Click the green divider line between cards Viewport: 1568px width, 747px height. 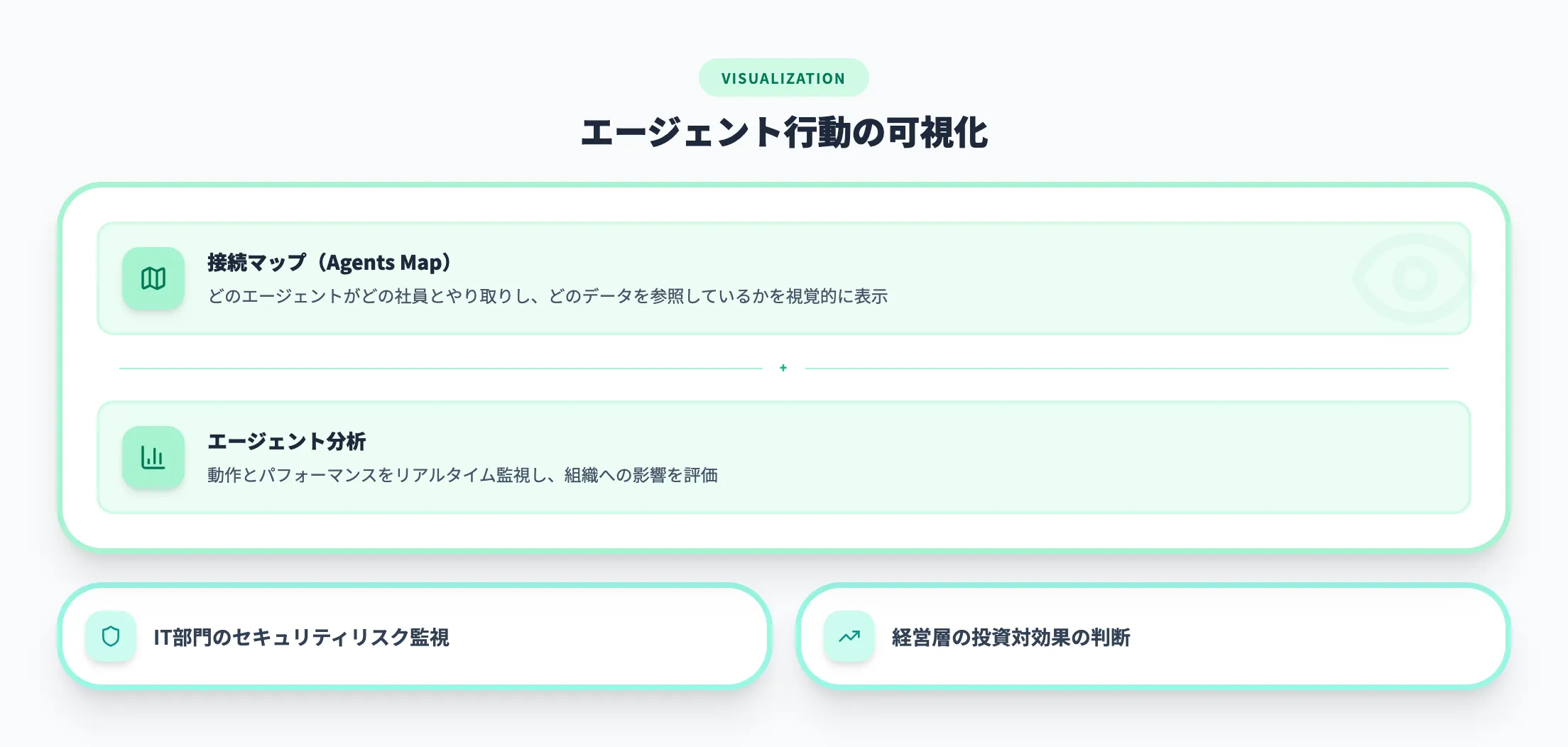pos(426,368)
